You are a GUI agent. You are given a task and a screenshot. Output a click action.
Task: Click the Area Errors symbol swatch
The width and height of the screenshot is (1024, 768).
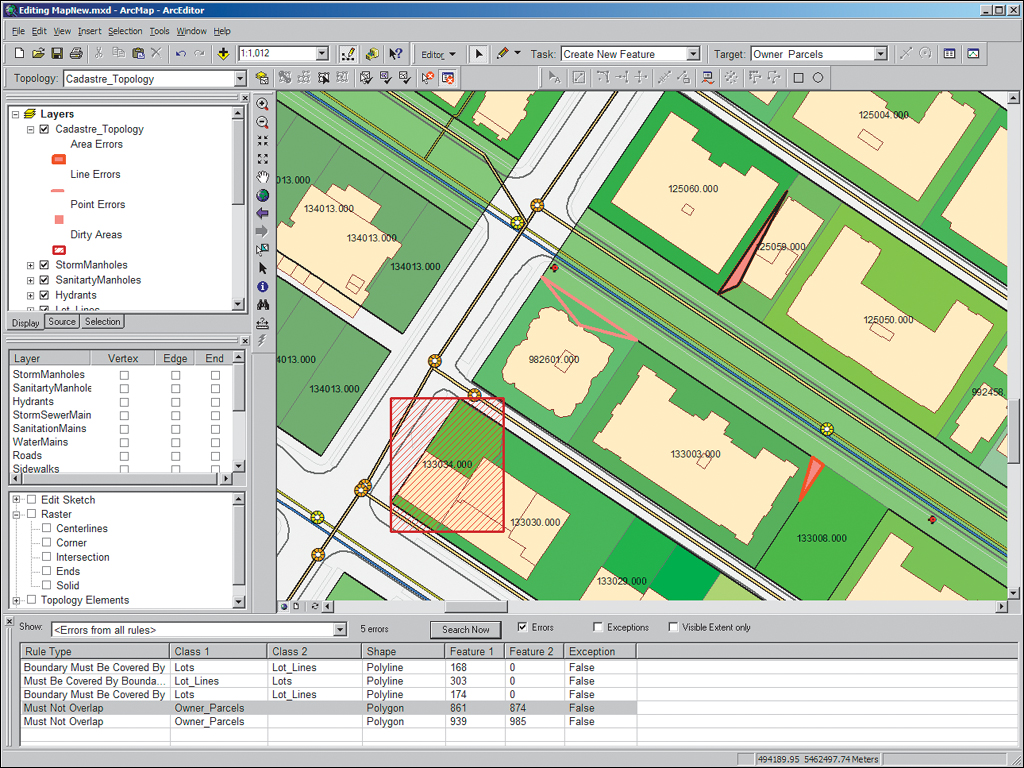(x=59, y=159)
